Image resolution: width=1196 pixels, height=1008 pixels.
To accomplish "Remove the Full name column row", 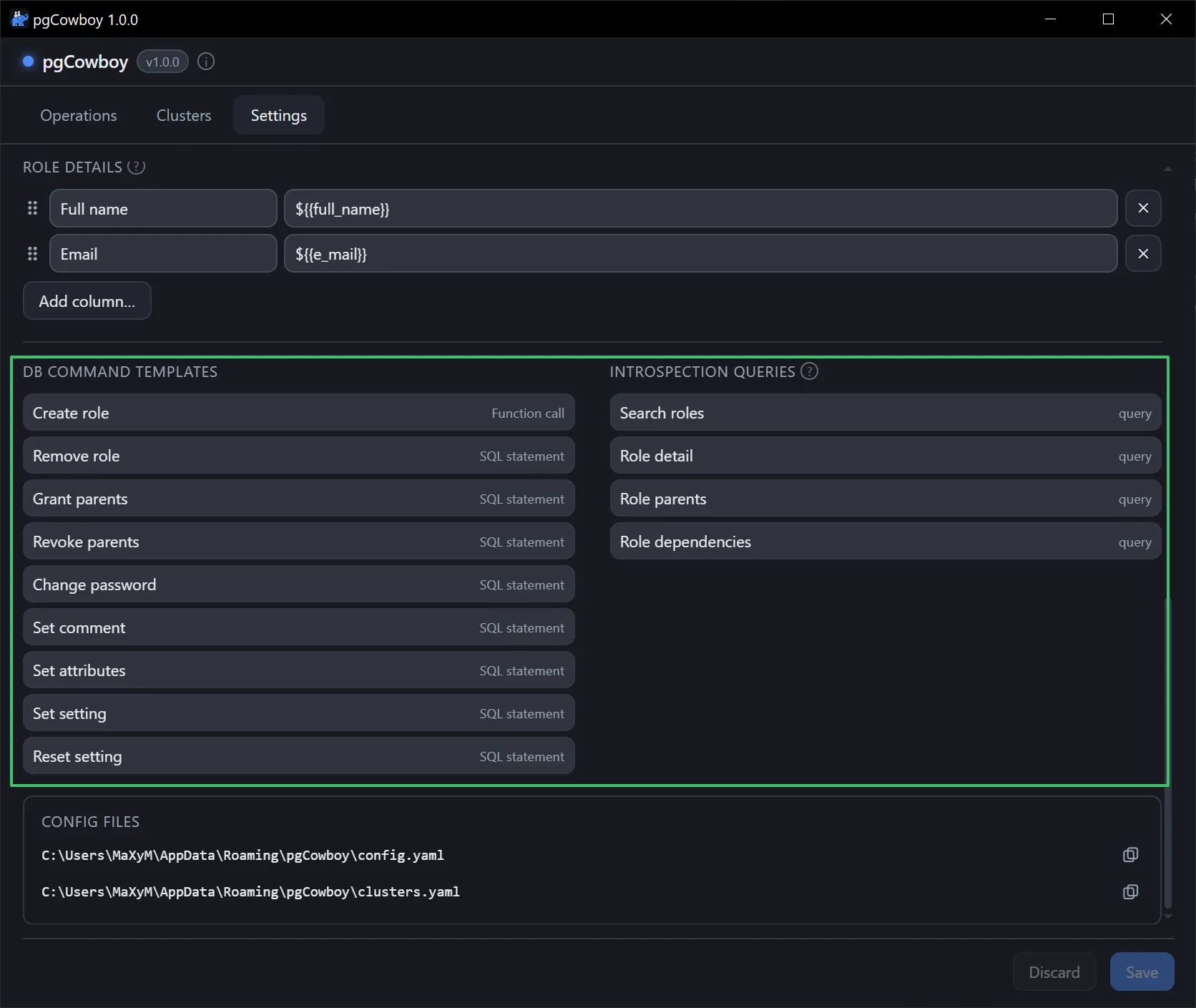I will [1143, 208].
